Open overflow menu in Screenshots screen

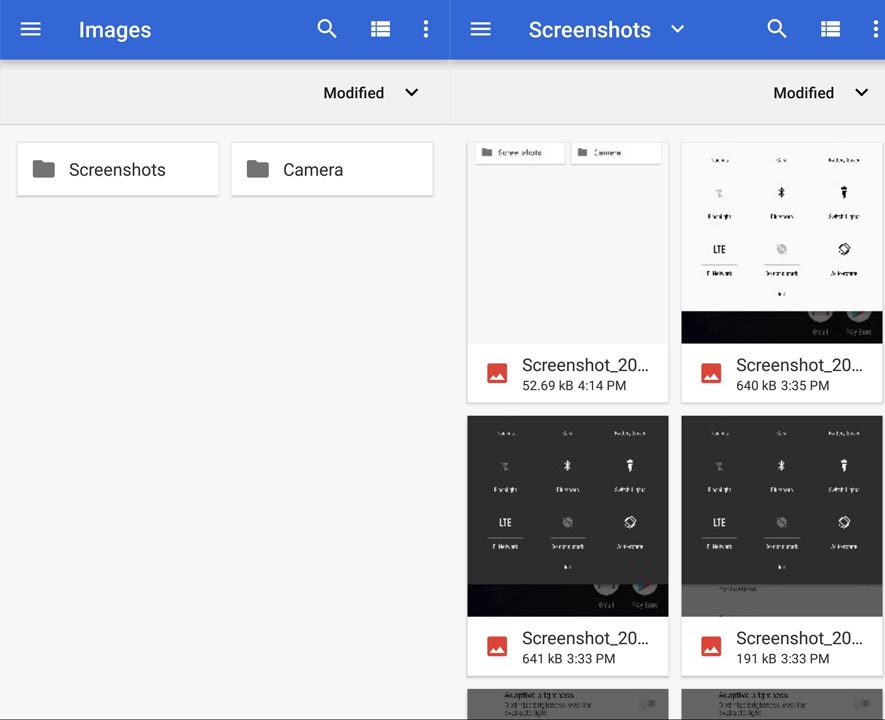click(x=875, y=29)
